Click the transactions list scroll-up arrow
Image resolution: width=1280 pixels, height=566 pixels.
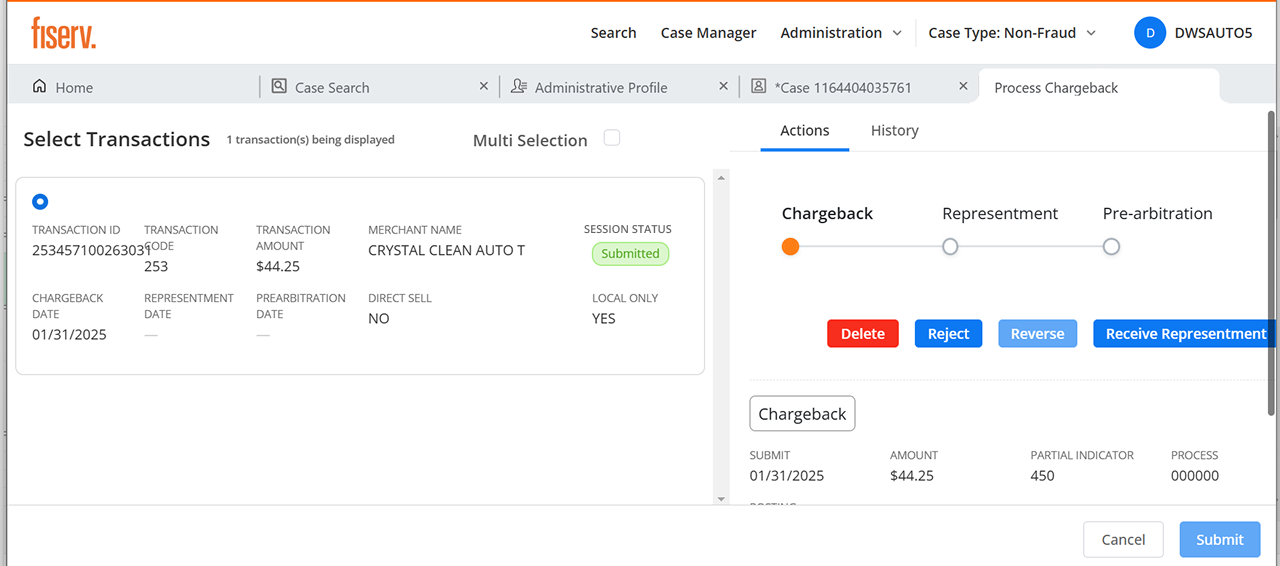(x=720, y=178)
